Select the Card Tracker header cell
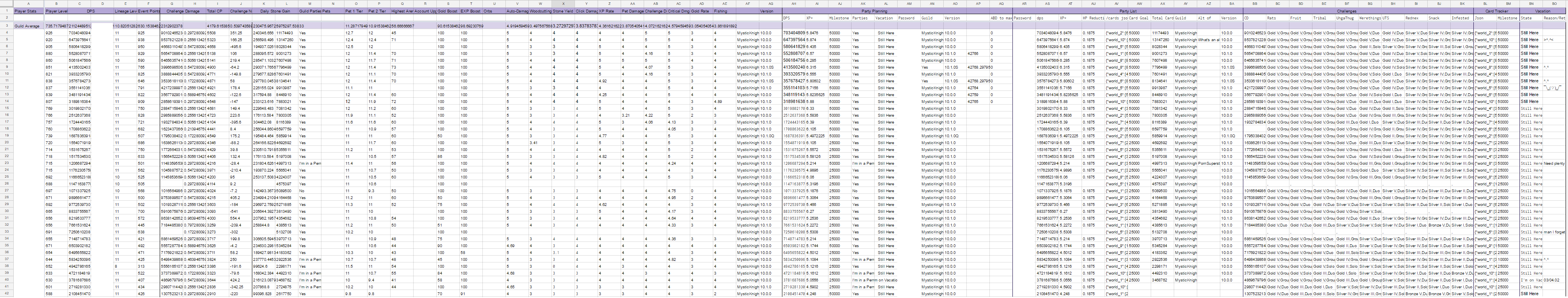 (x=1496, y=11)
